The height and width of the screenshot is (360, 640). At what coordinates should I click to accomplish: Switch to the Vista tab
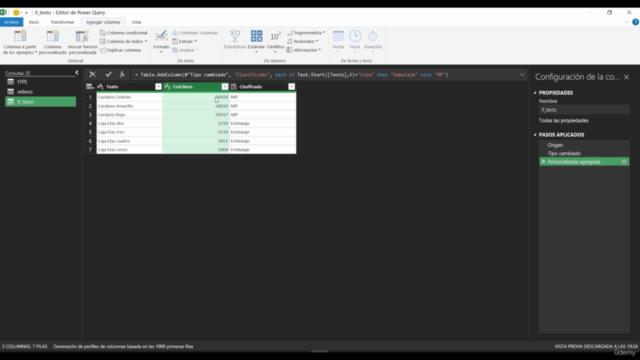click(136, 22)
